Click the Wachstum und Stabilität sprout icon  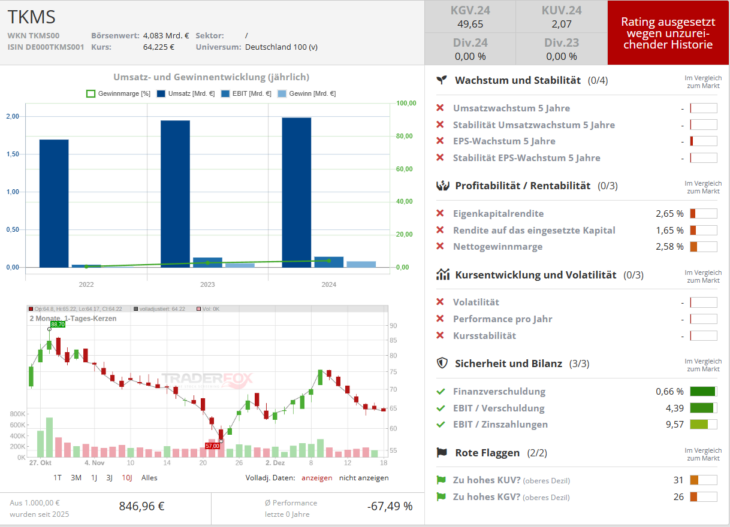click(441, 80)
